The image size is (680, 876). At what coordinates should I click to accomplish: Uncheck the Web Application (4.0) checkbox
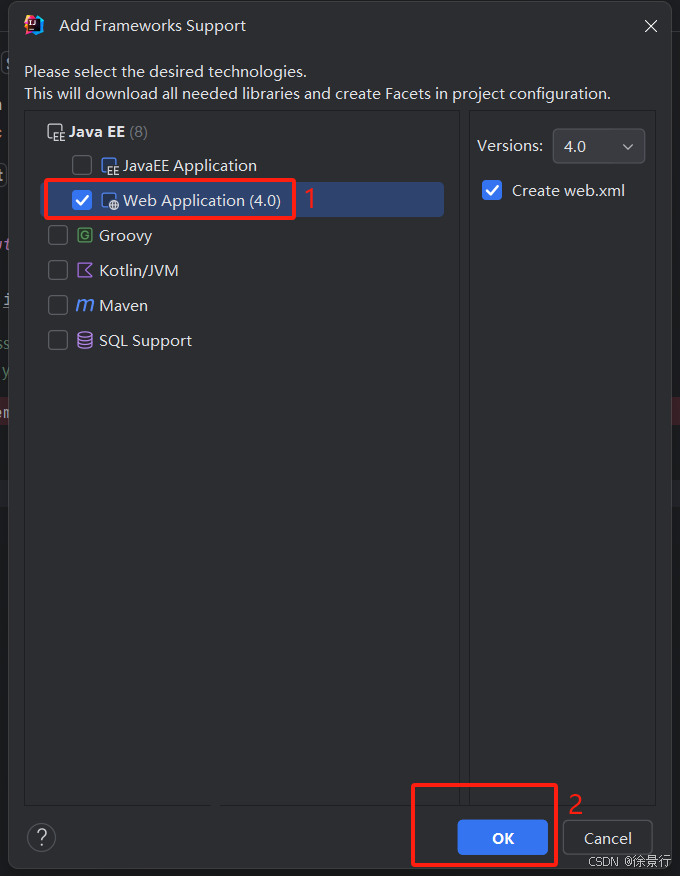click(82, 200)
